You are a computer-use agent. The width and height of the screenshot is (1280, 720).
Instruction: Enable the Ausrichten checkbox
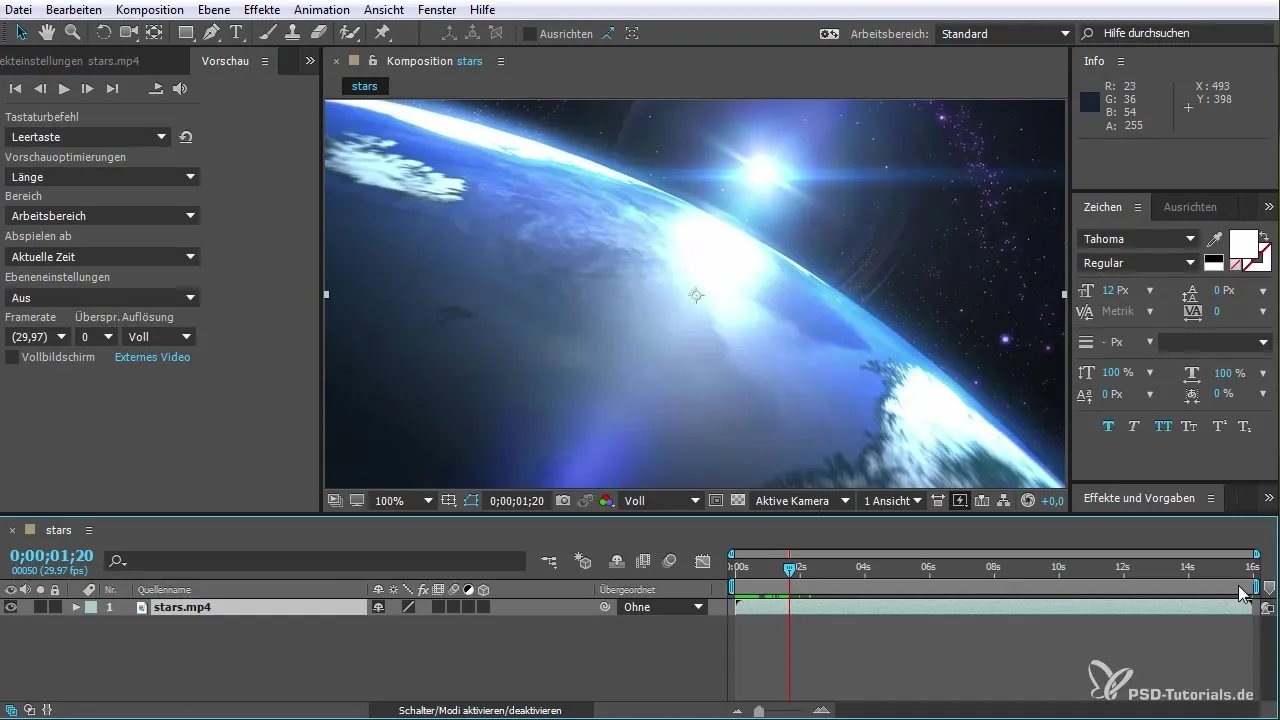tap(530, 34)
